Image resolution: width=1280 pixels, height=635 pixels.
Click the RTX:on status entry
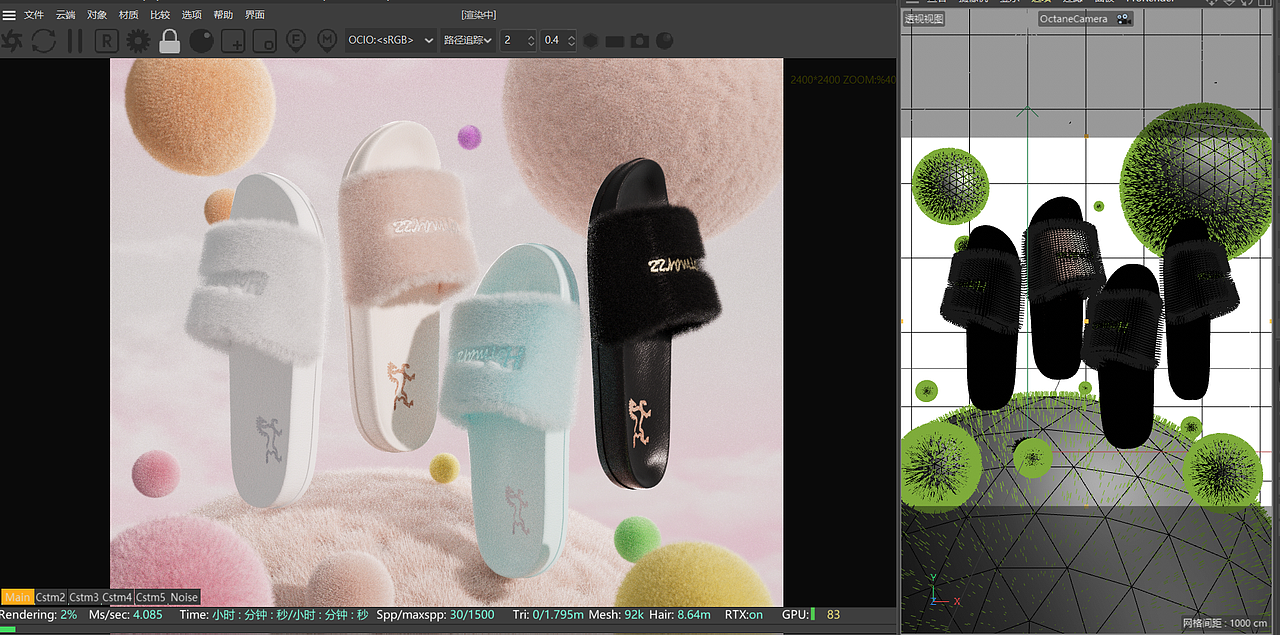coord(744,614)
